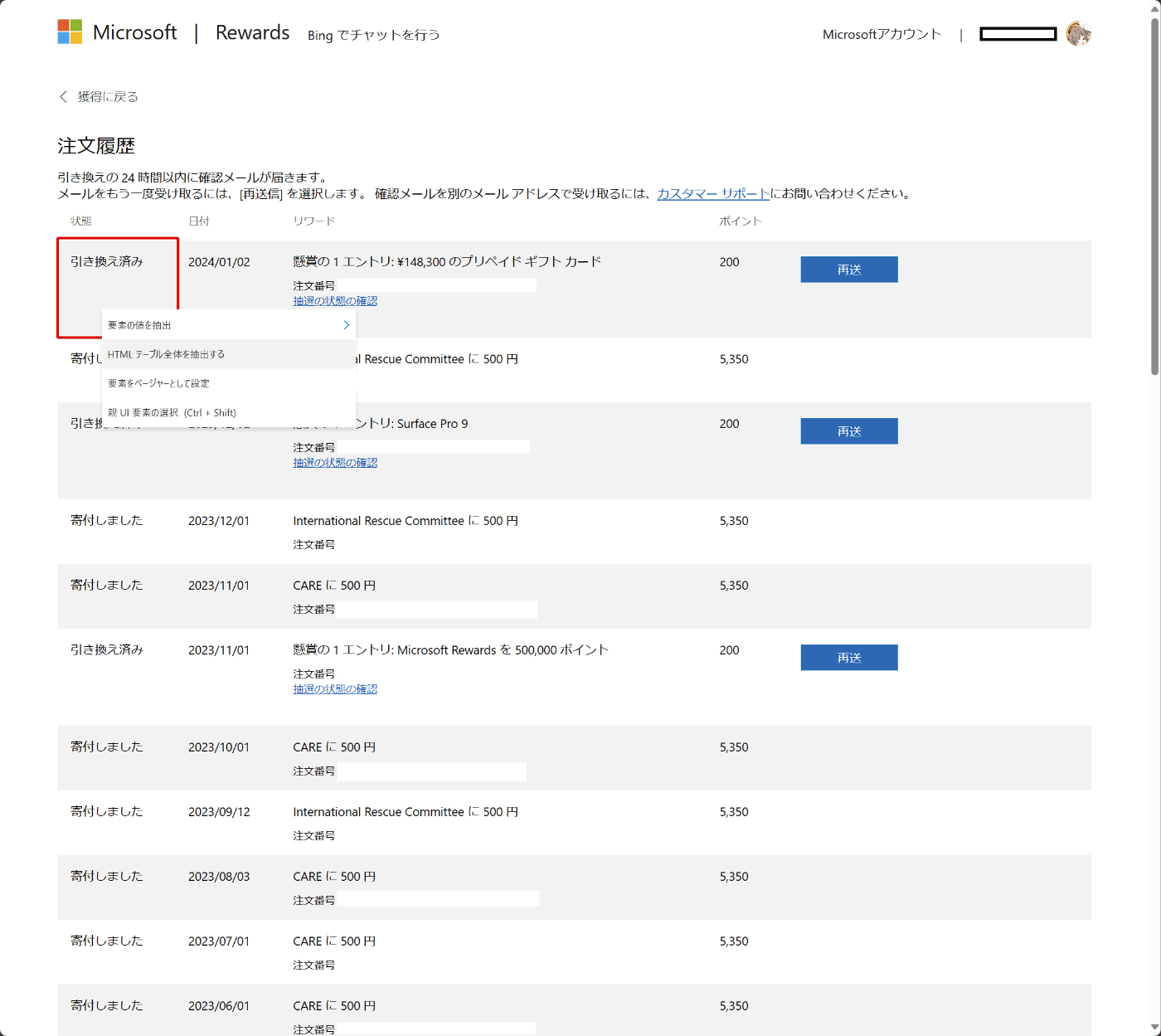Choose 親 UI 要素の選択 menu entry

point(229,412)
